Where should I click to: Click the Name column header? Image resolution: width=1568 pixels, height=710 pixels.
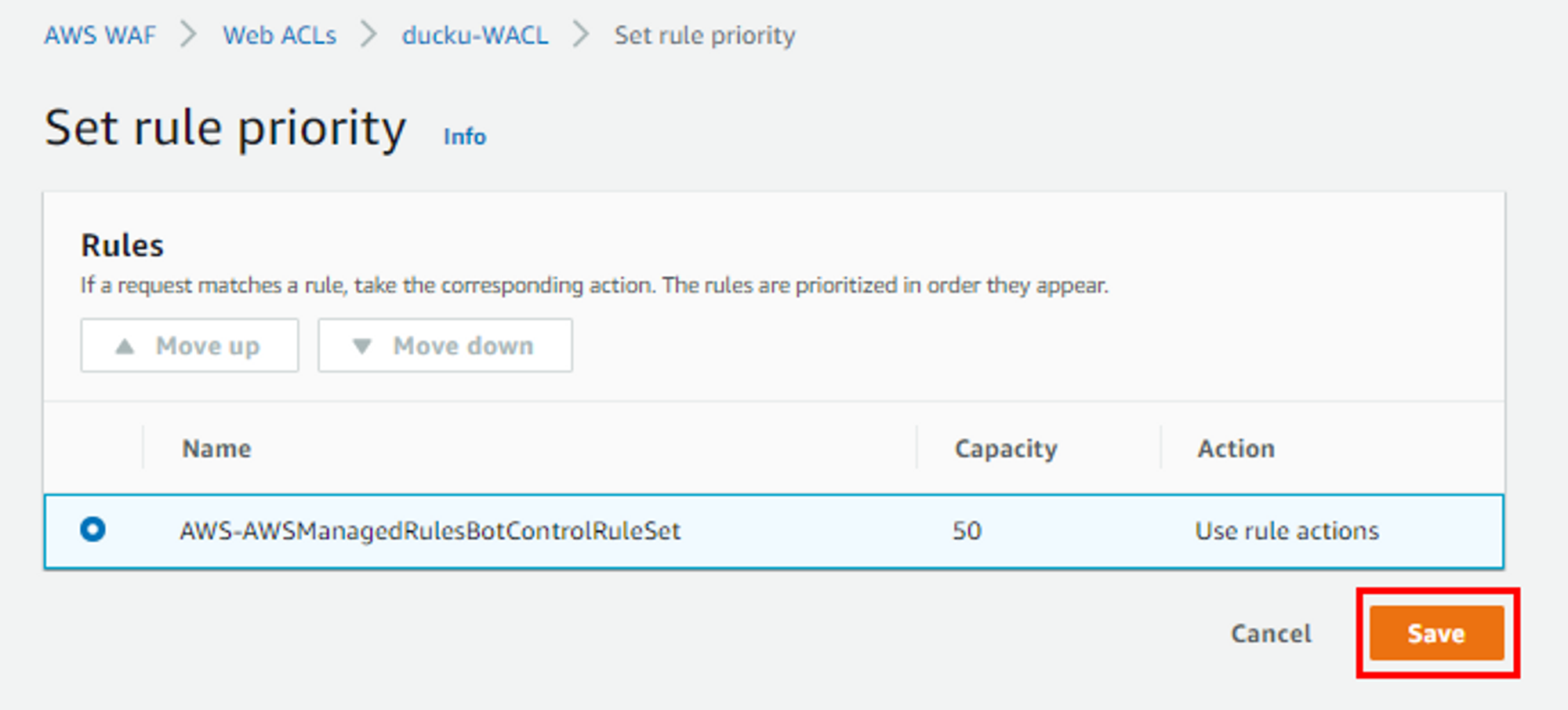coord(216,449)
